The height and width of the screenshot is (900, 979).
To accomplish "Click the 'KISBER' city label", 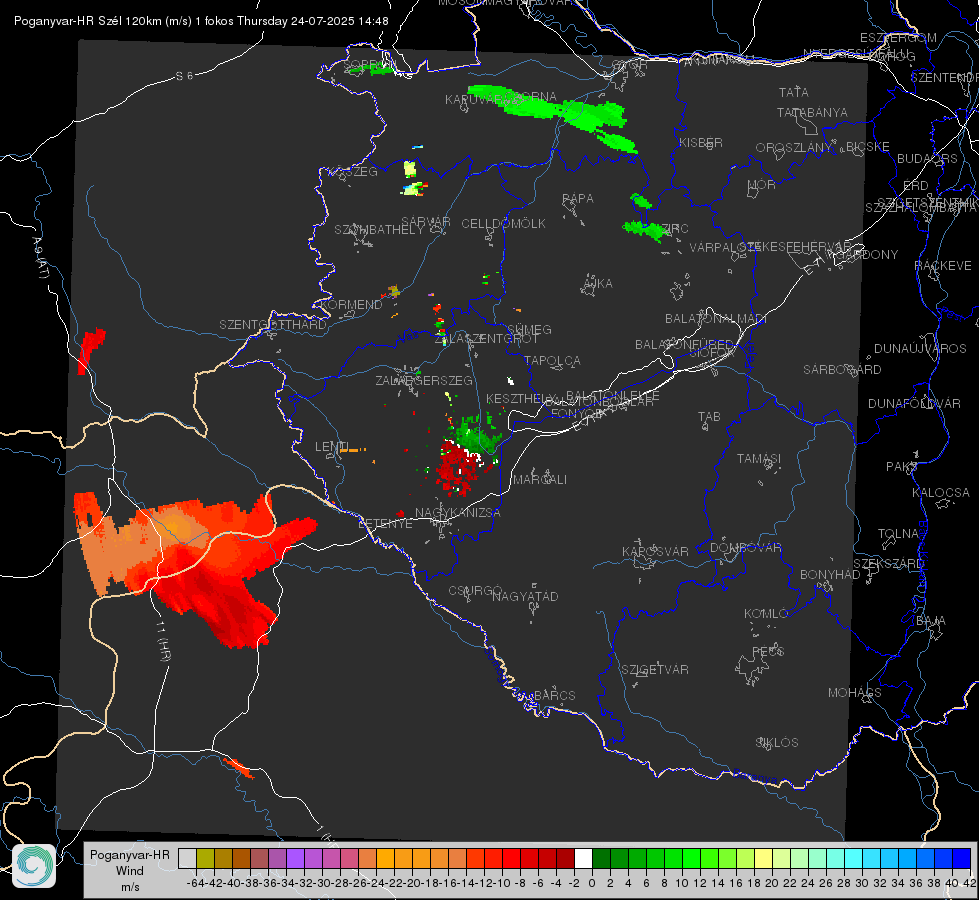I will tap(701, 142).
